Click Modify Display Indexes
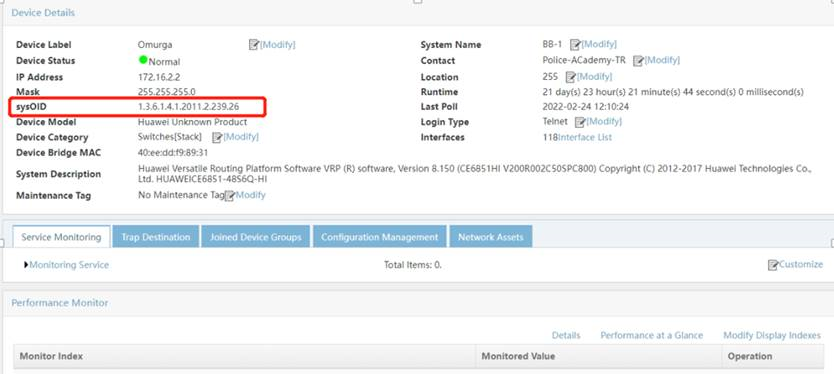Image resolution: width=834 pixels, height=374 pixels. pos(772,335)
